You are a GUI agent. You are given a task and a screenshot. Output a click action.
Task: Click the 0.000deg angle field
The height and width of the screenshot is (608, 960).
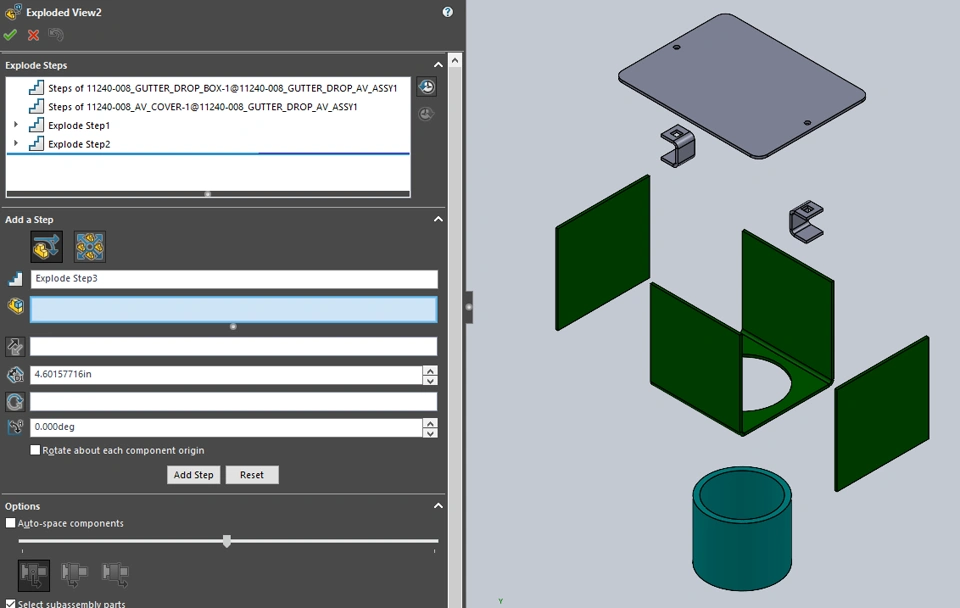pyautogui.click(x=226, y=427)
